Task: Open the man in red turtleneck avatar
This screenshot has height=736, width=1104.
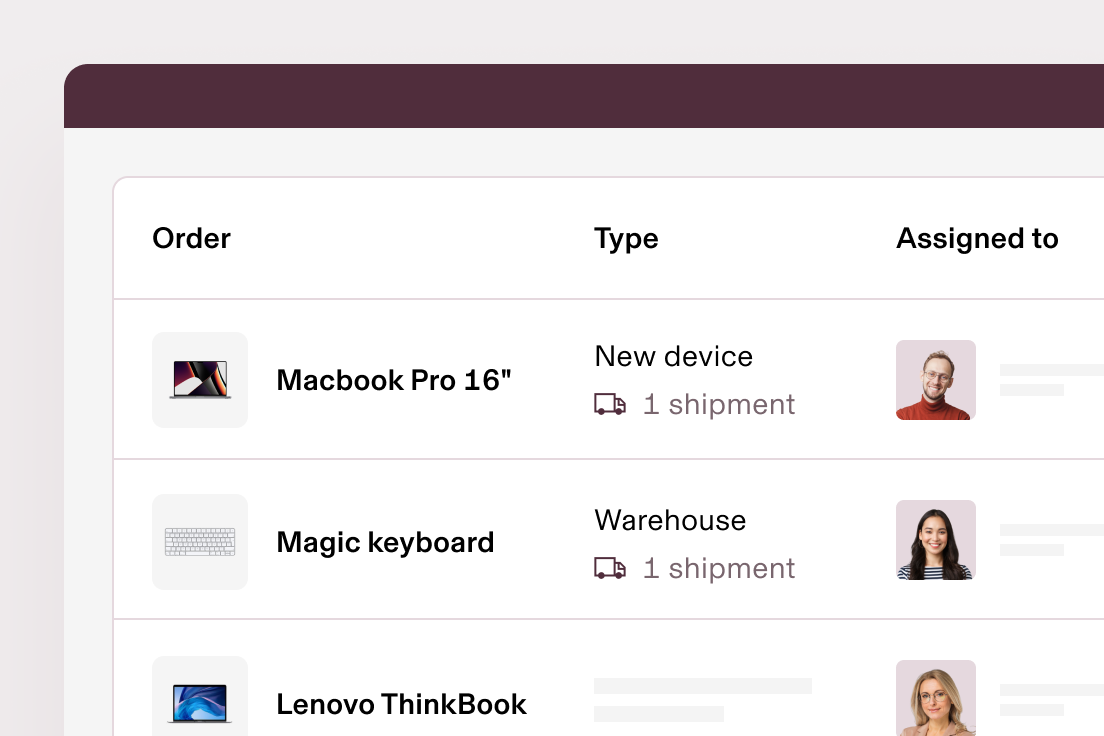Action: tap(936, 380)
